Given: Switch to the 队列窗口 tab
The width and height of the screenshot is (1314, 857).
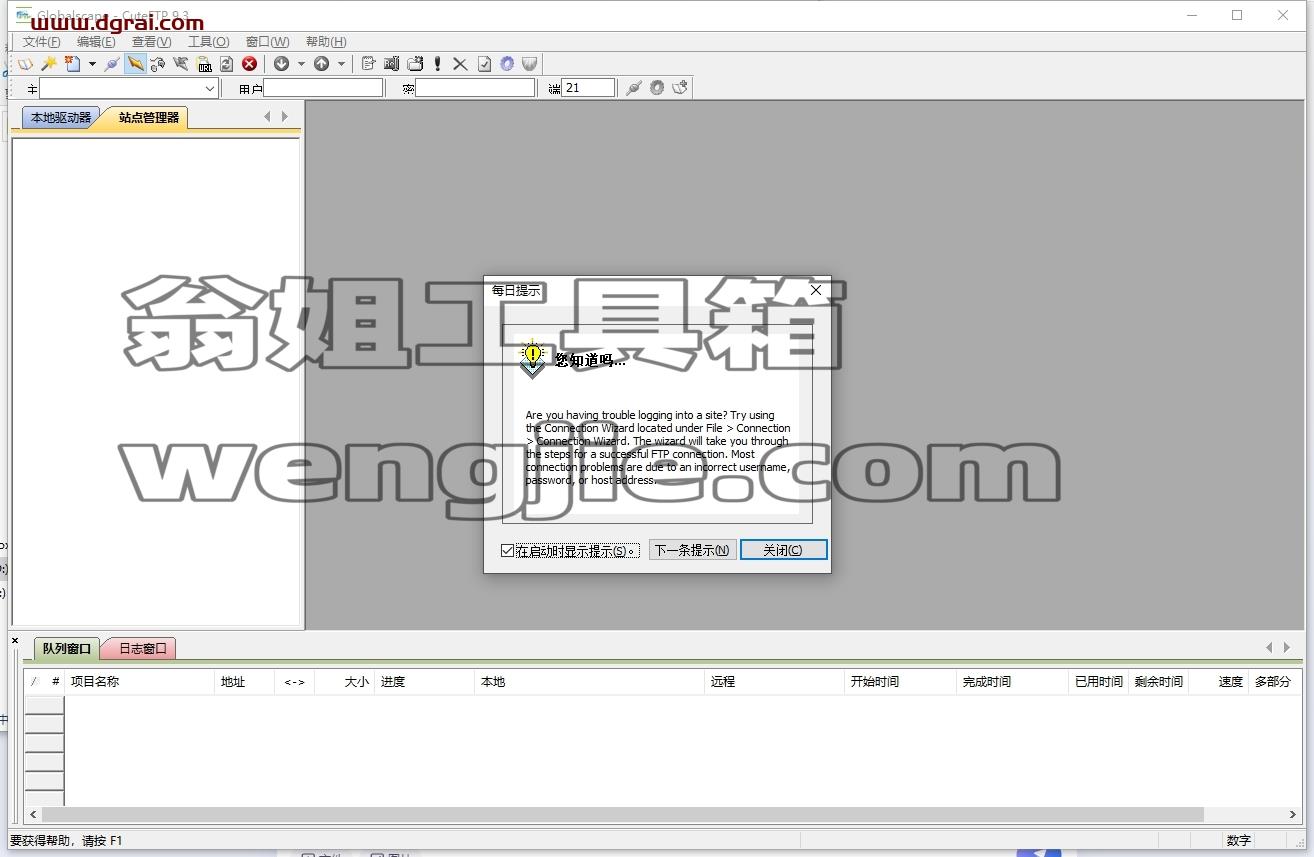Looking at the screenshot, I should point(67,649).
